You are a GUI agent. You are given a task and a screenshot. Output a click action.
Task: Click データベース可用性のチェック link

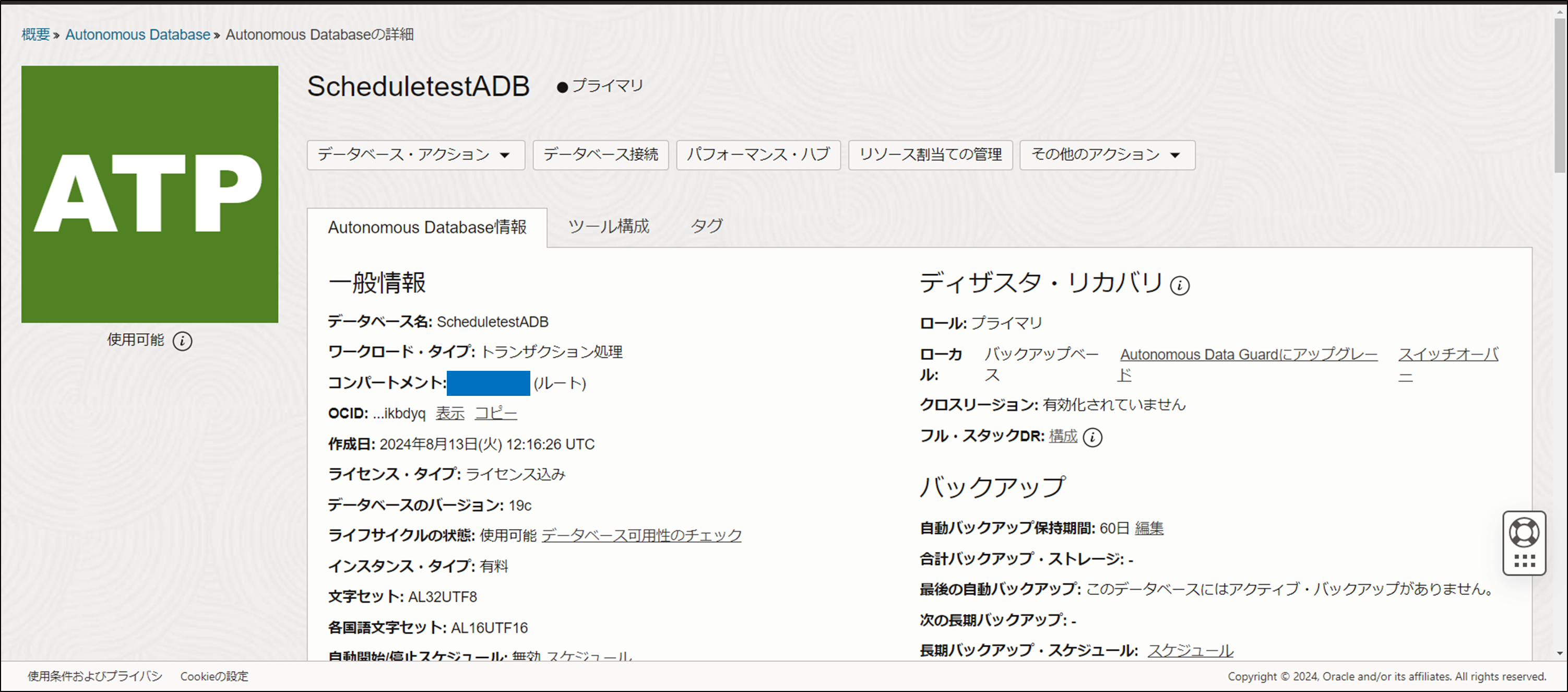[642, 535]
